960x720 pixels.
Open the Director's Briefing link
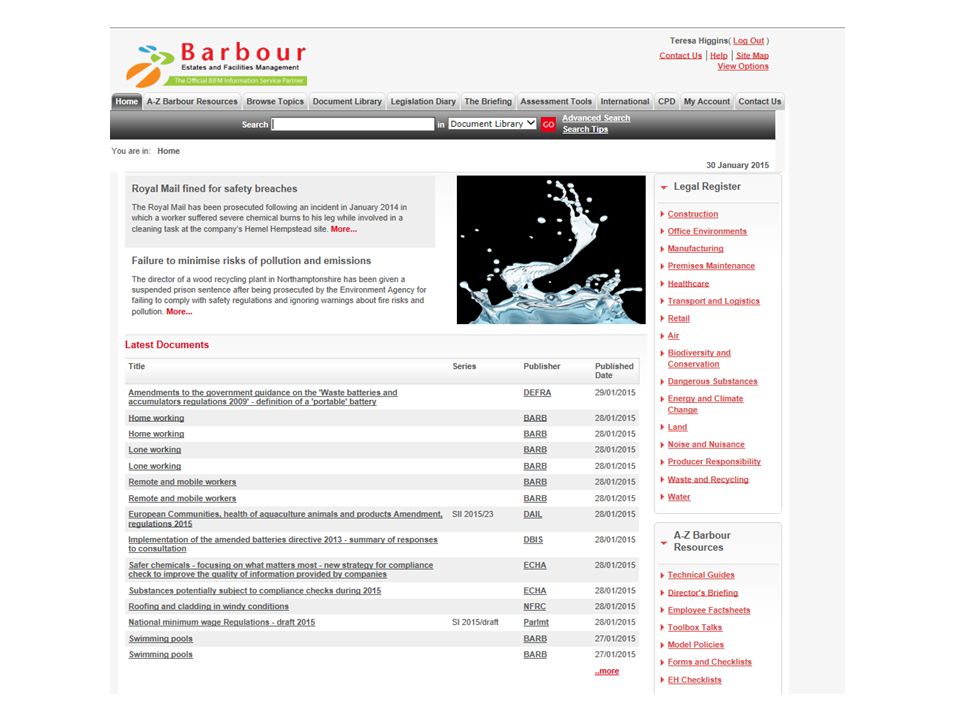click(703, 593)
